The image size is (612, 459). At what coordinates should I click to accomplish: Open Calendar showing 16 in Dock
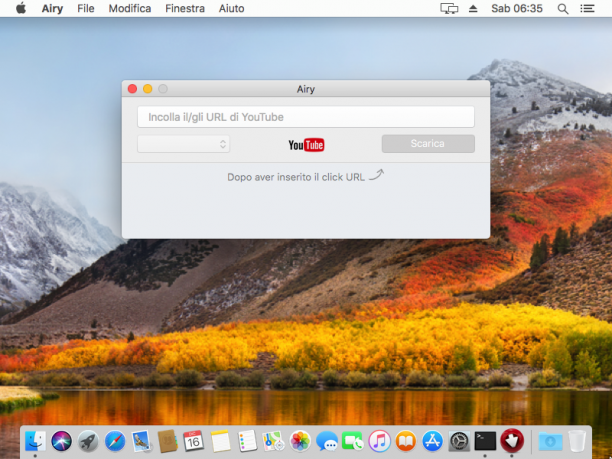(194, 441)
